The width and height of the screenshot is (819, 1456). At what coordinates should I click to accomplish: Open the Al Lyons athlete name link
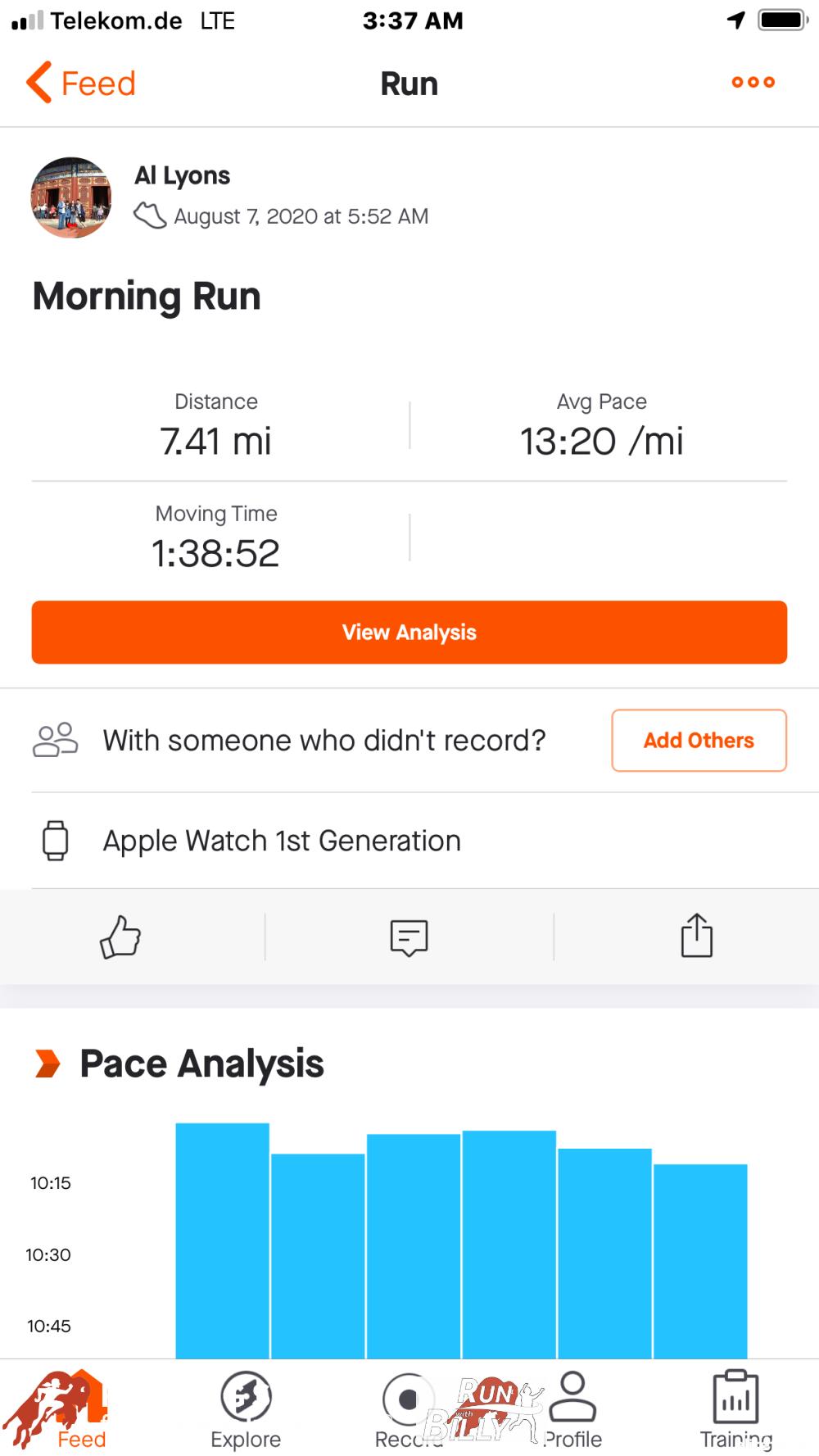tap(183, 175)
